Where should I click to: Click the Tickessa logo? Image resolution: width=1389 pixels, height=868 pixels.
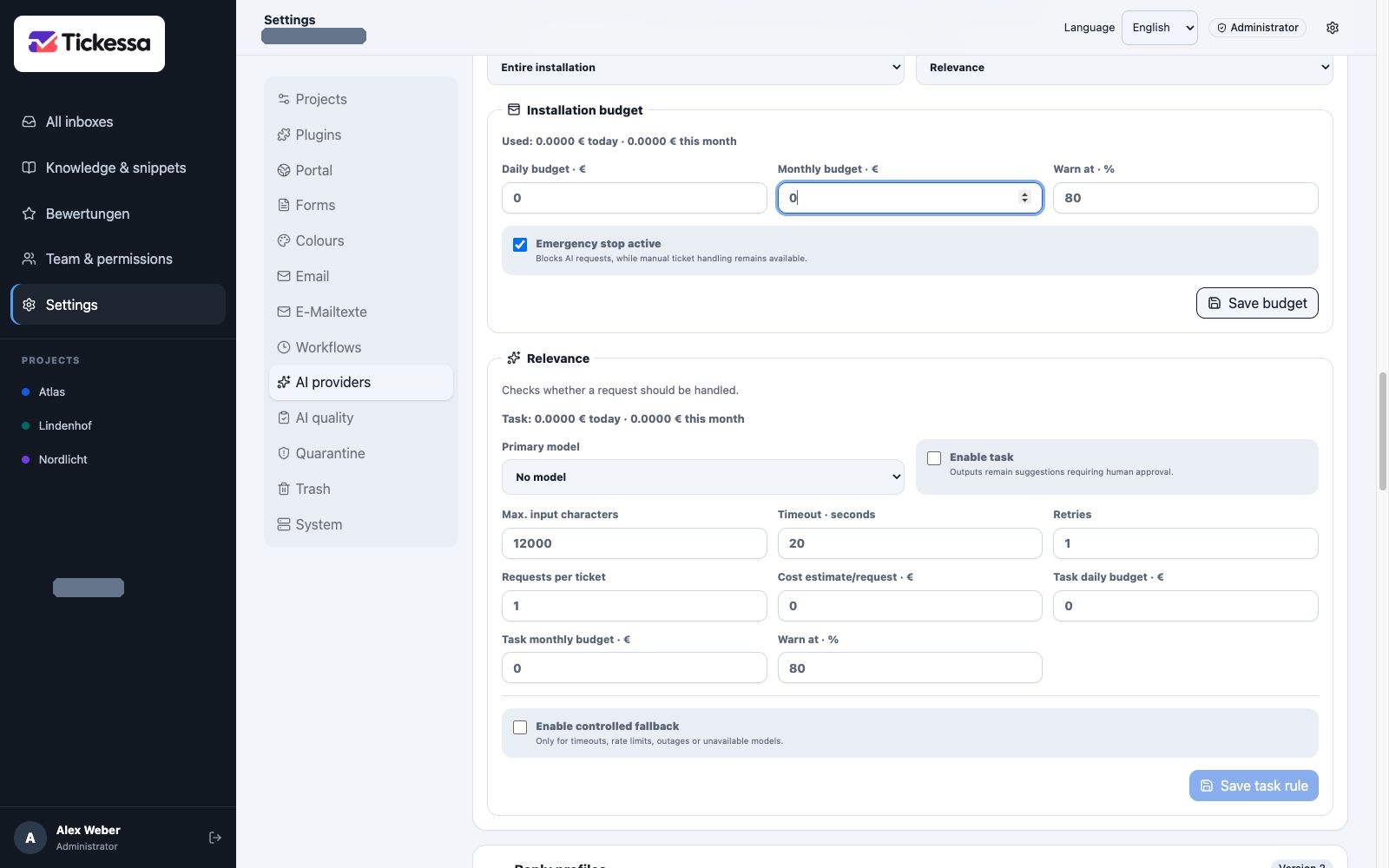tap(89, 43)
